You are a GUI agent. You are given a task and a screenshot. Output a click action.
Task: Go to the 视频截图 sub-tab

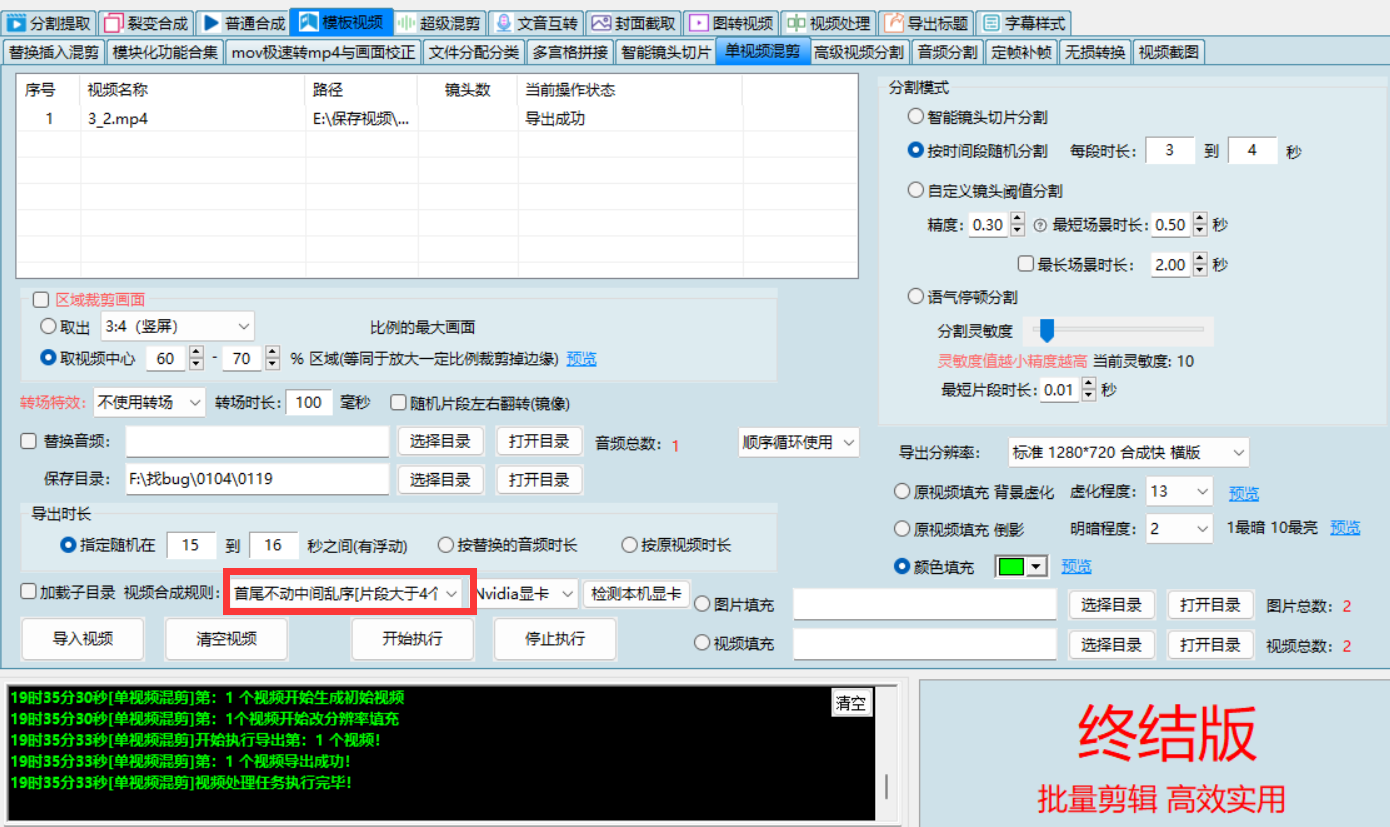point(1168,52)
